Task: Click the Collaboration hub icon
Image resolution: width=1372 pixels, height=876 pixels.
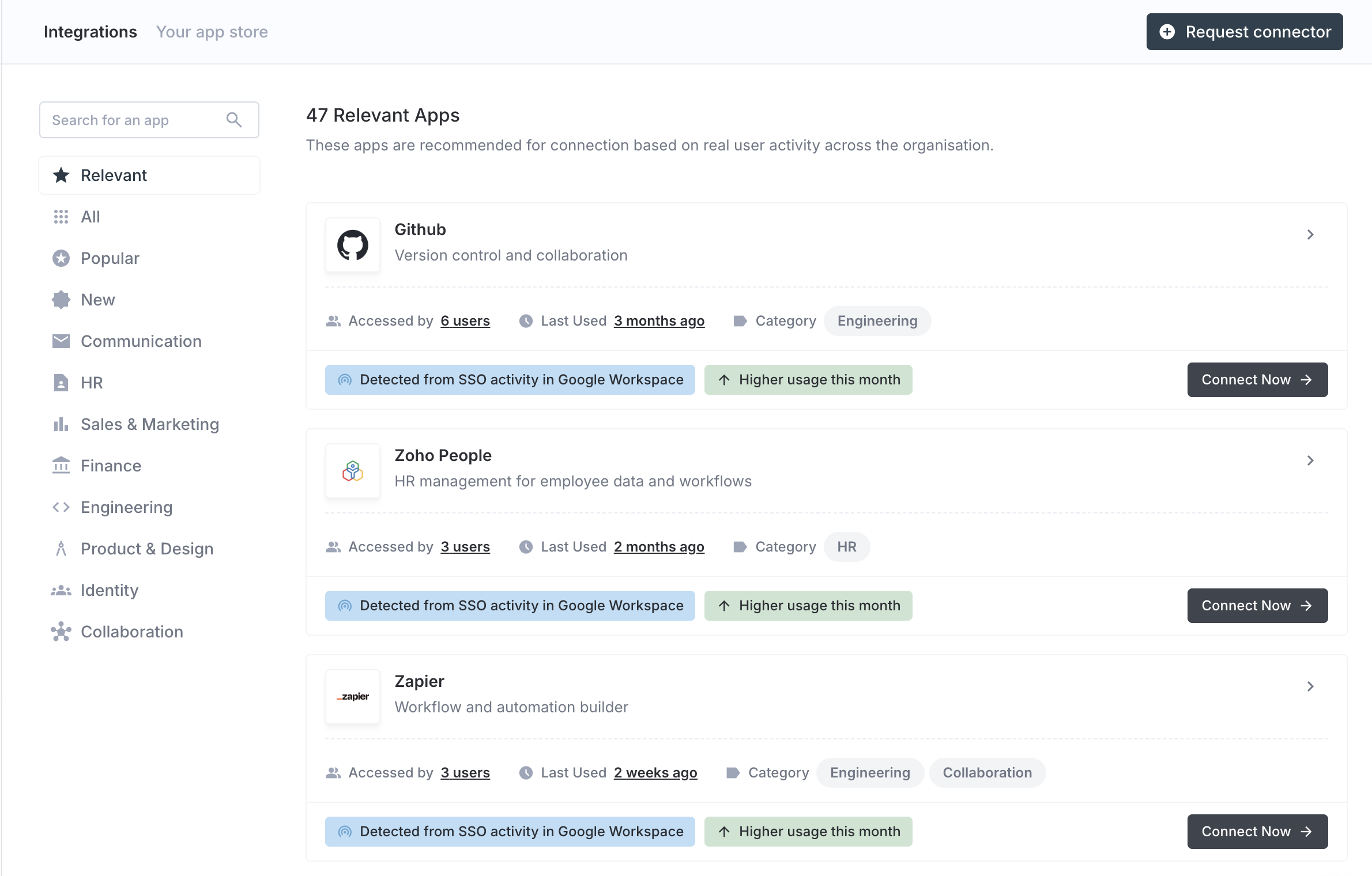Action: [61, 632]
